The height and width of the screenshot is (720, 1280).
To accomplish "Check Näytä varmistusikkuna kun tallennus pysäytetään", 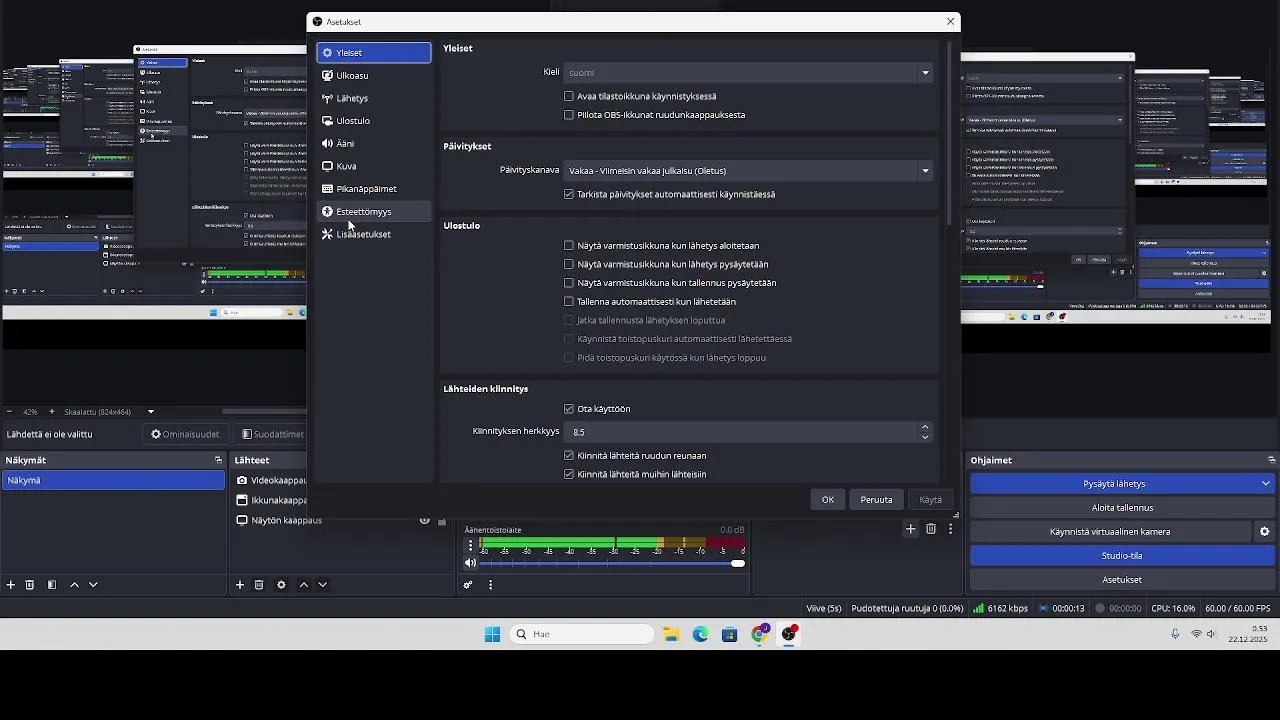I will point(569,283).
